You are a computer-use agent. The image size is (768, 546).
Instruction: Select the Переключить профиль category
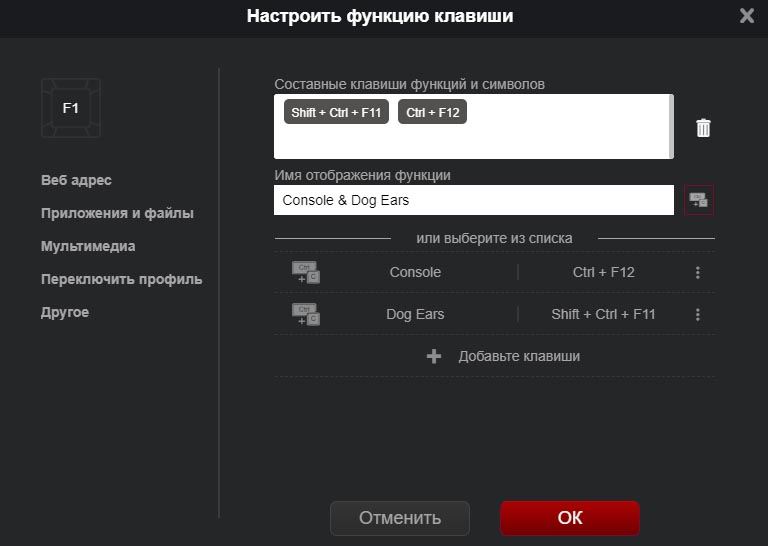coord(121,279)
